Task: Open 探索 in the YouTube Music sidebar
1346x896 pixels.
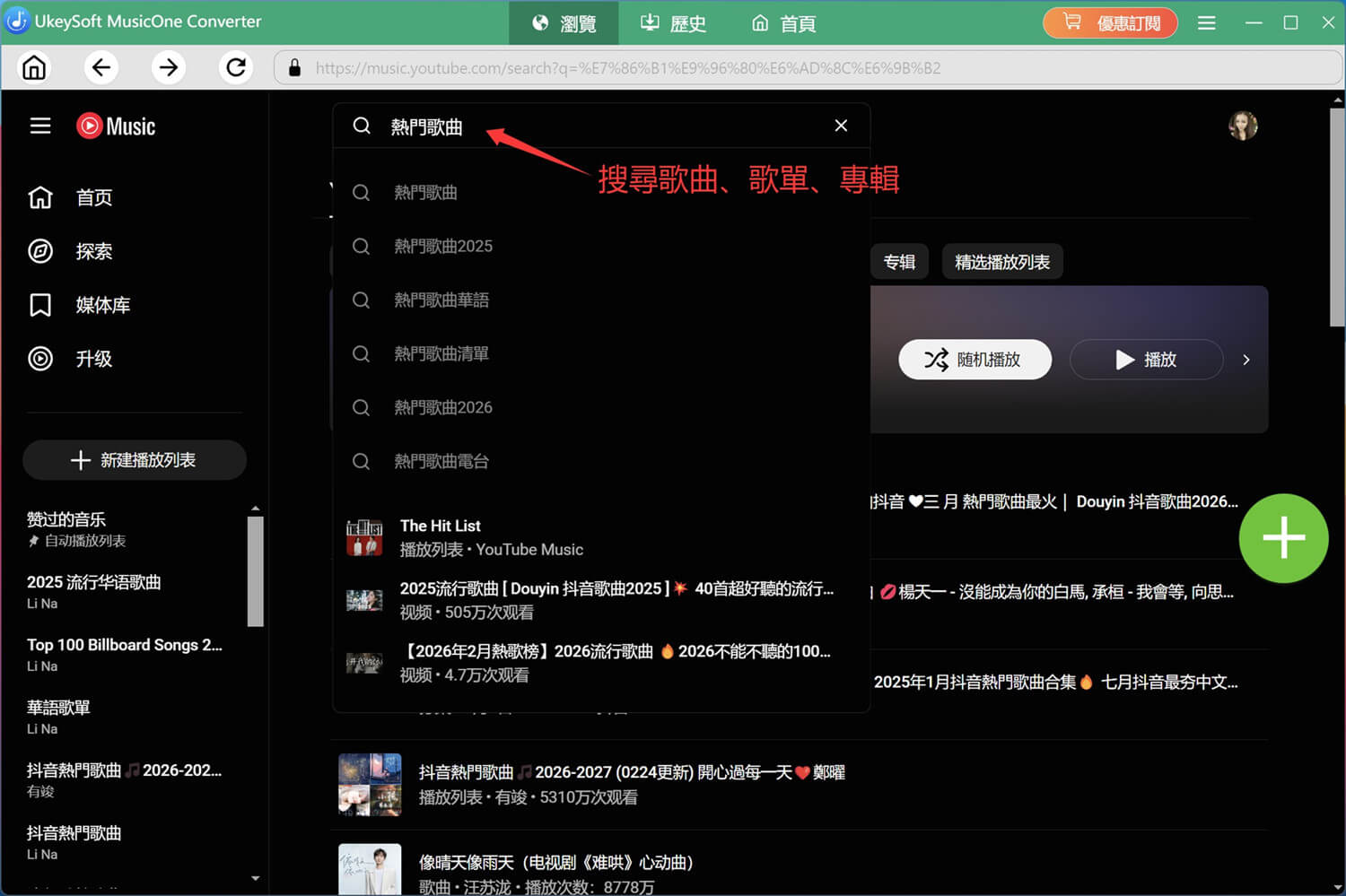Action: [x=93, y=251]
